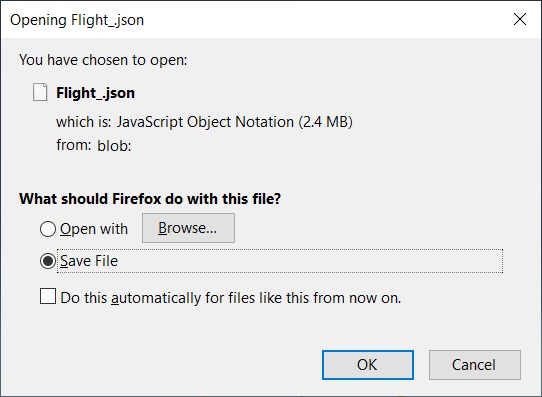Click the You have chosen to open text
Screen dimensions: 542x397
(103, 60)
